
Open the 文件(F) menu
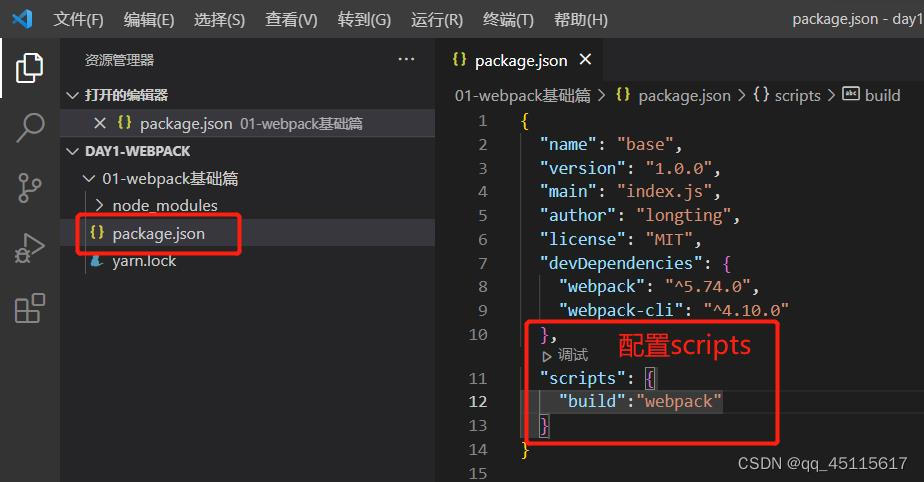tap(78, 19)
